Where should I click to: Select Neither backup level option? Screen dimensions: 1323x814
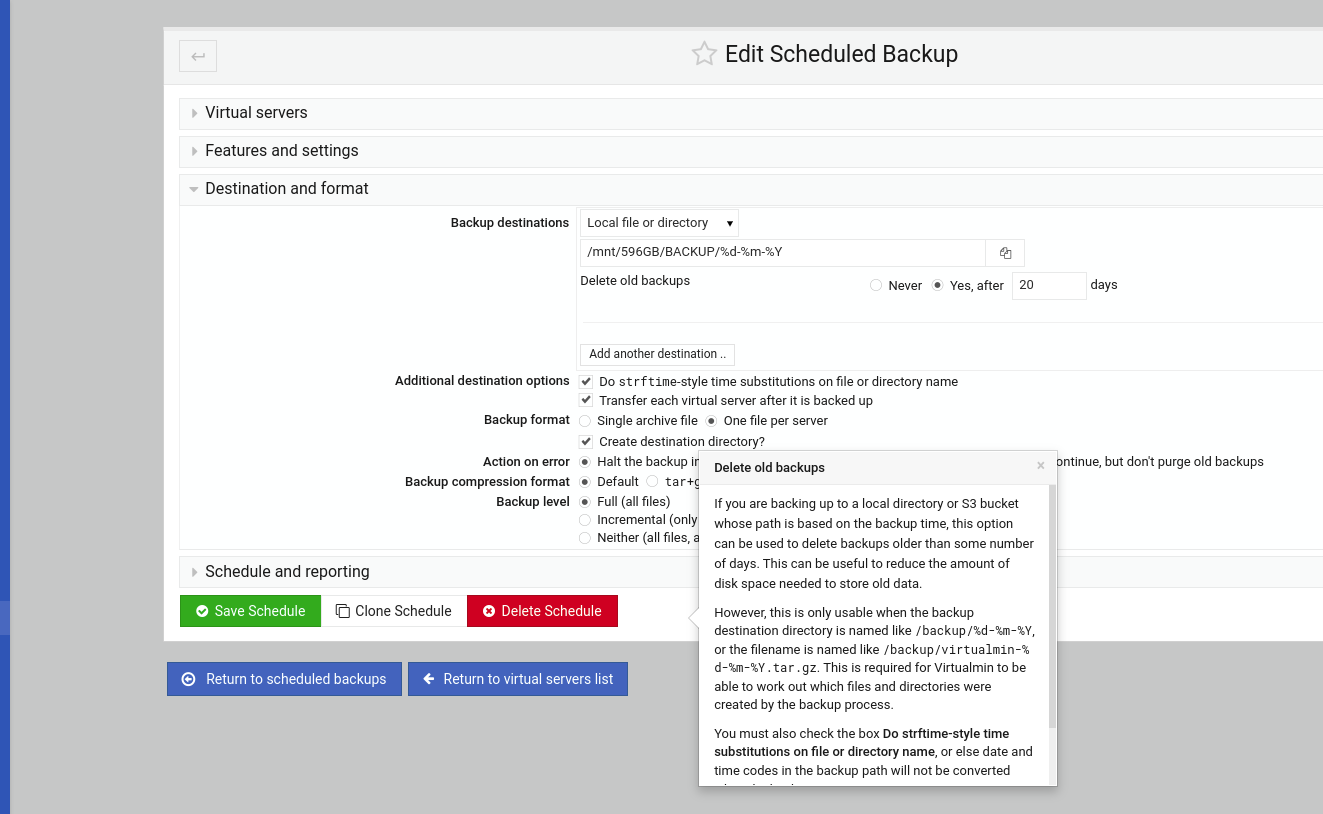click(x=585, y=538)
